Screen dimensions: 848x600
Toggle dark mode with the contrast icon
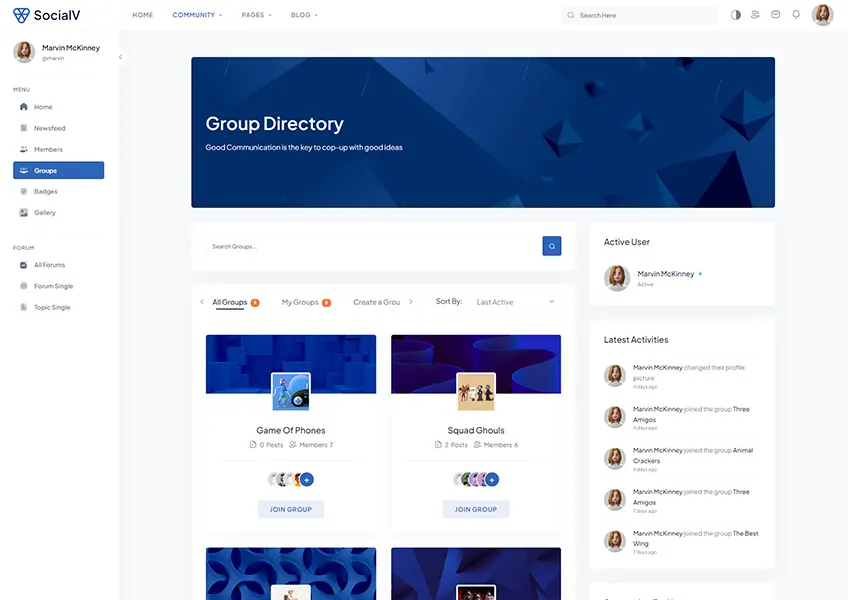coord(734,14)
